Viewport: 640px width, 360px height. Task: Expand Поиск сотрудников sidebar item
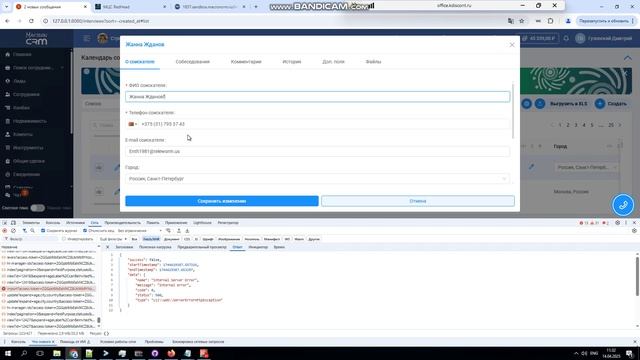[34, 68]
